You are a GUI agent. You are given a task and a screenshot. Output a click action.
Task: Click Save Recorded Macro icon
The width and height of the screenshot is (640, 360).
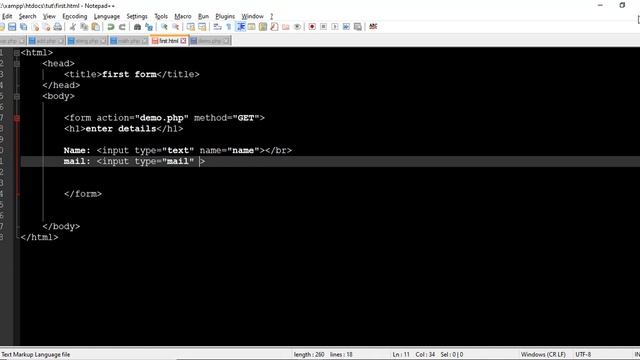tap(358, 27)
